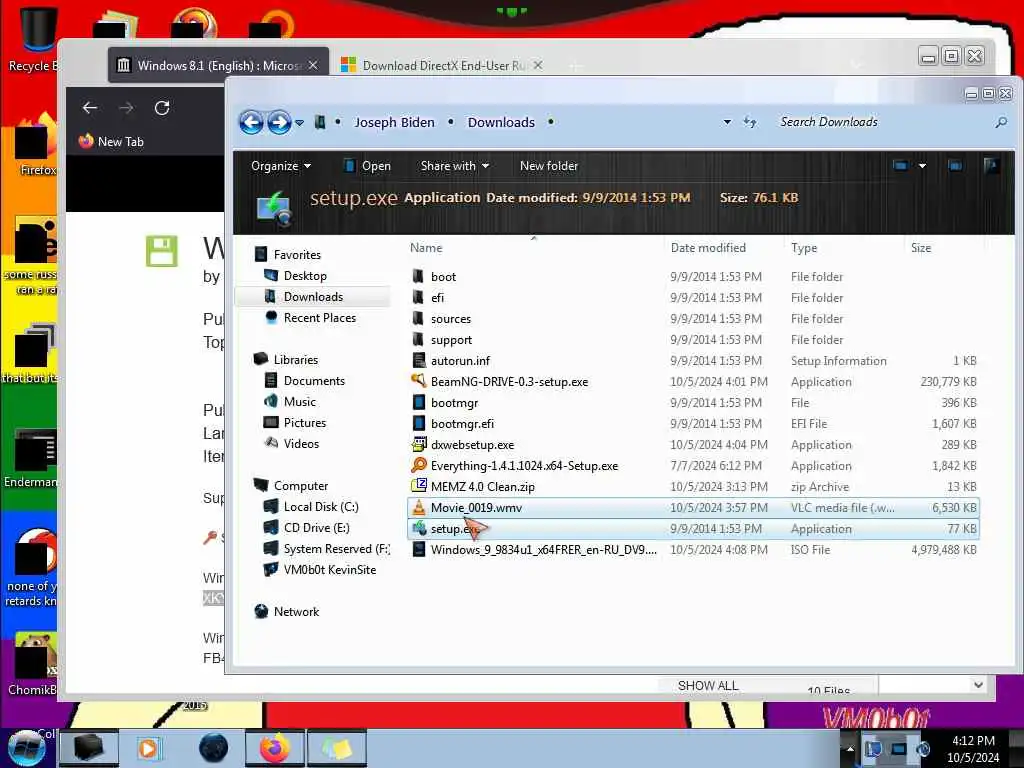Open the Organize menu
This screenshot has width=1024, height=768.
click(281, 166)
